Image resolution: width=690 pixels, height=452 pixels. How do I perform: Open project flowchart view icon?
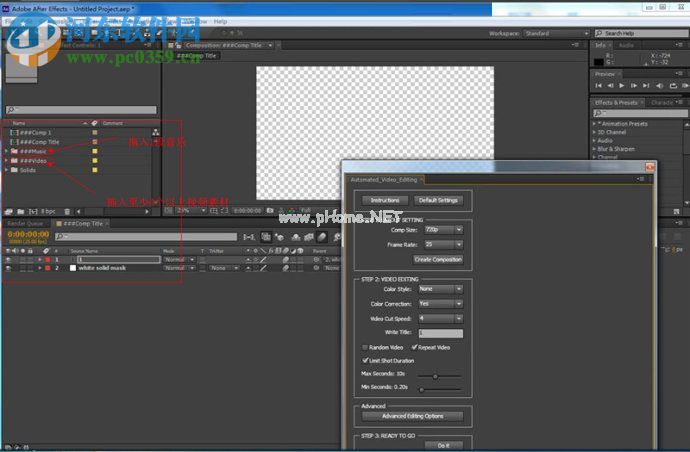(156, 132)
